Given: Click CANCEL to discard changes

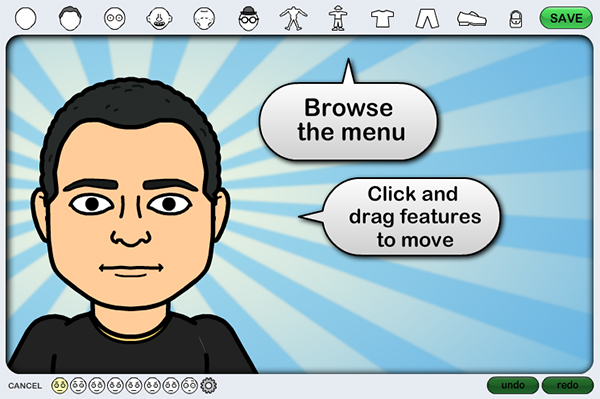Looking at the screenshot, I should 25,386.
